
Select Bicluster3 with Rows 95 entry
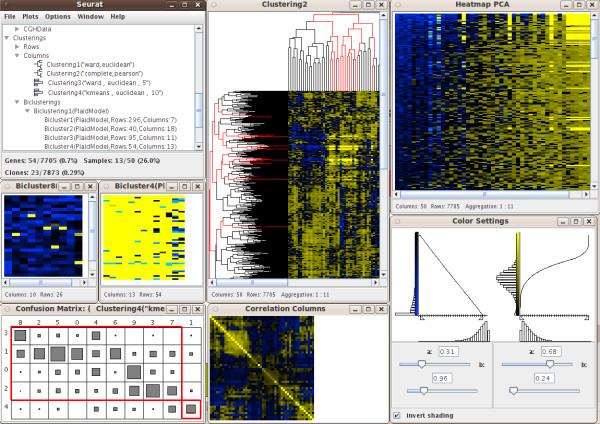coord(111,137)
